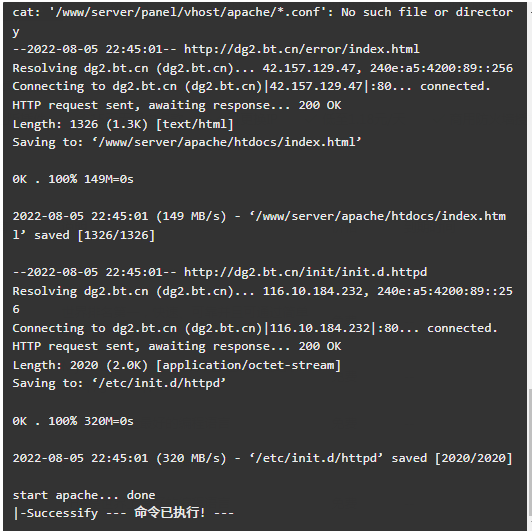Click the path '/etc/init.d/httpd' in Saving to line

point(159,383)
